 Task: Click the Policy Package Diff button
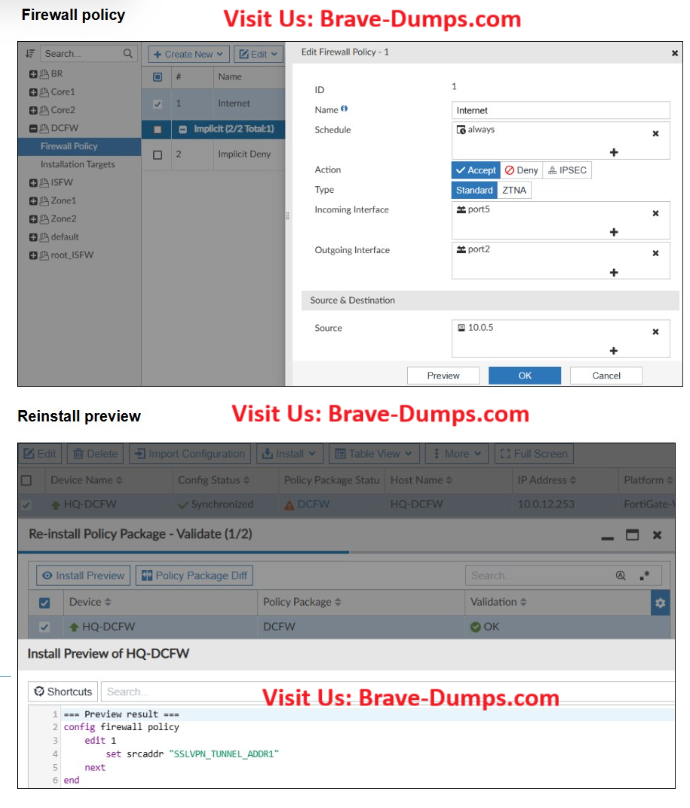pyautogui.click(x=194, y=576)
